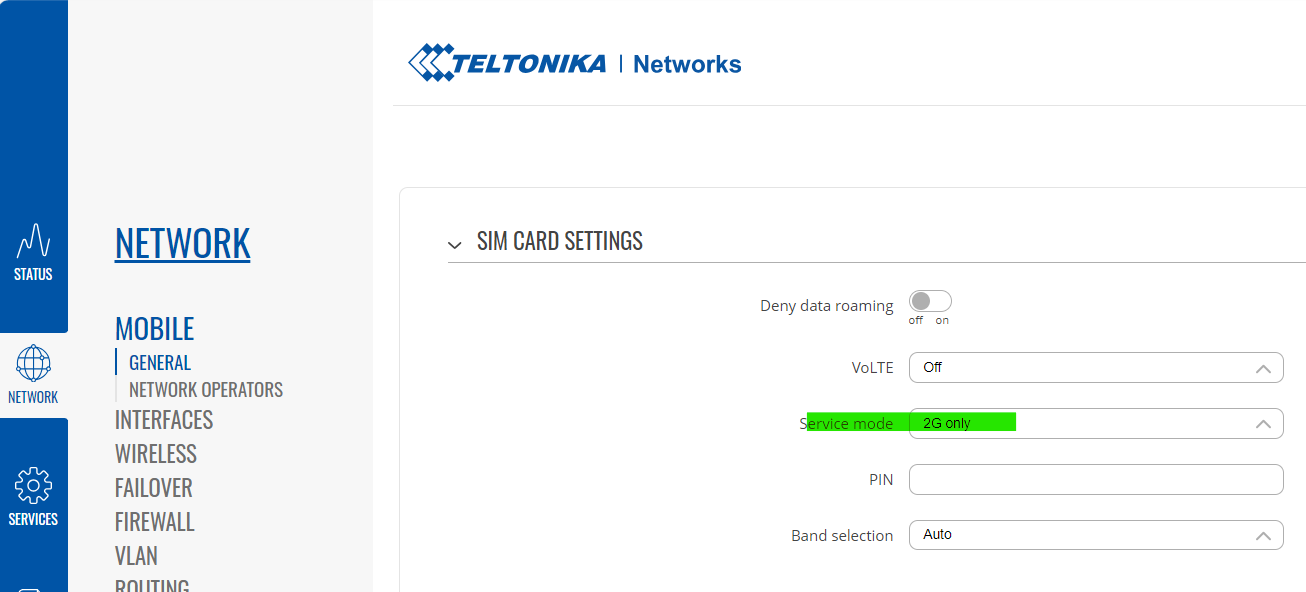Open the Services gear icon
Viewport: 1306px width, 592px height.
coord(33,486)
